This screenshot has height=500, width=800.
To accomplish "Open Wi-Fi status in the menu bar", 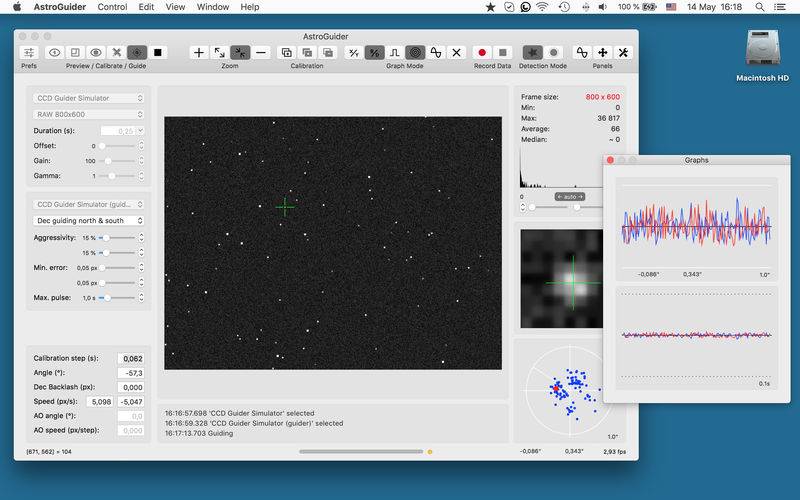I will point(543,7).
